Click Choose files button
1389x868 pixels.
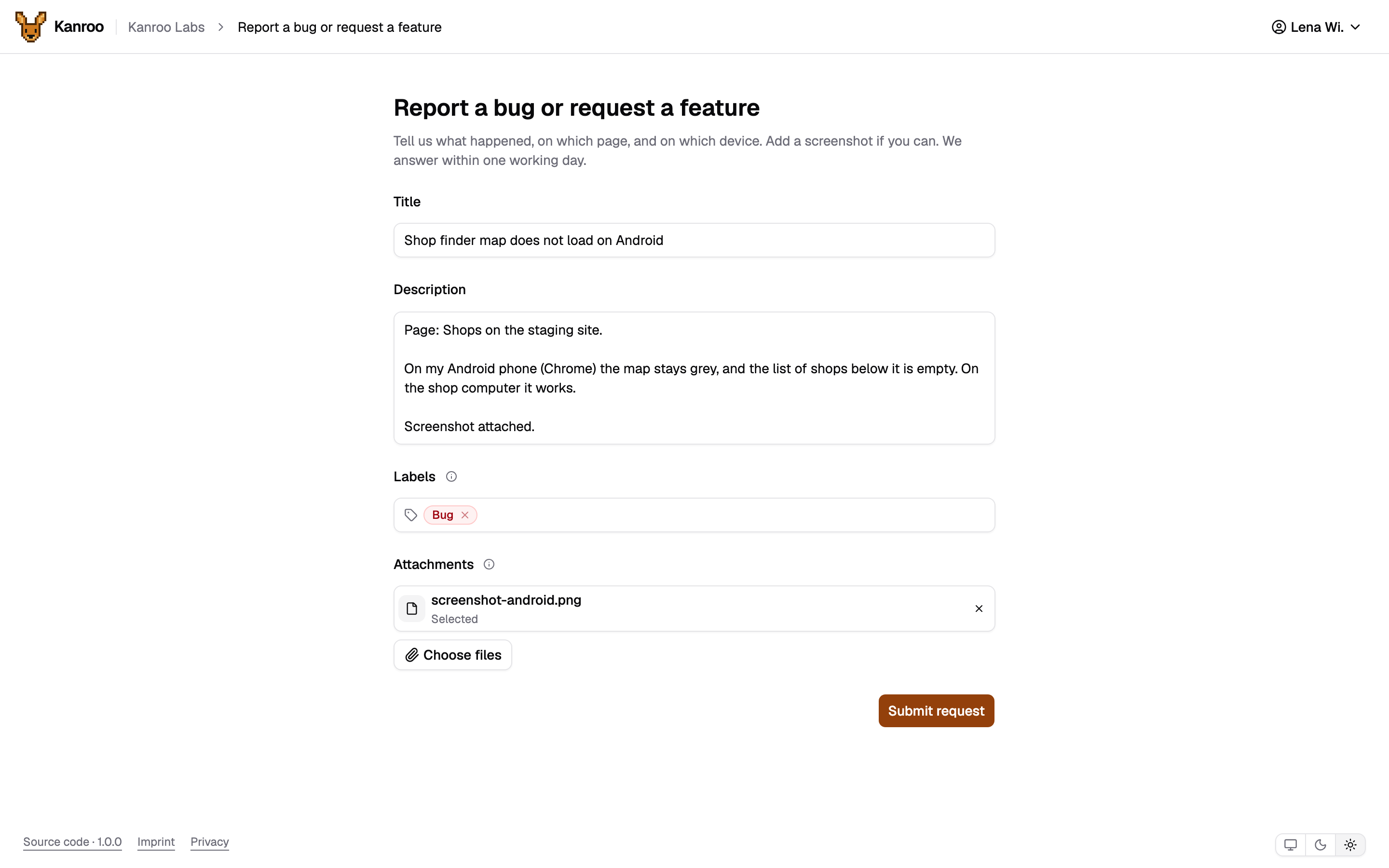point(452,655)
